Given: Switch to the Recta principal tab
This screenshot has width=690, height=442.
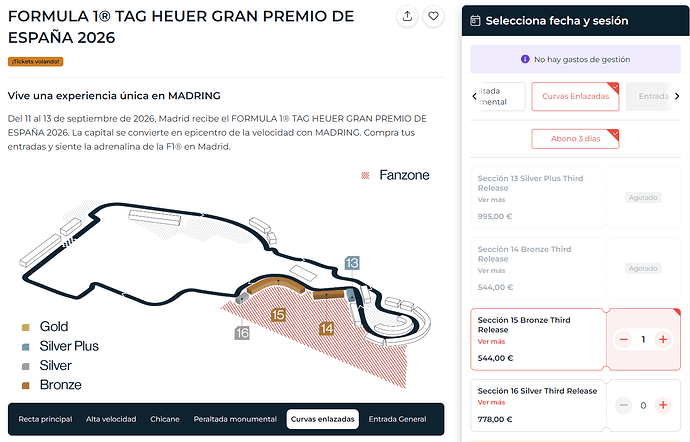Looking at the screenshot, I should [45, 419].
